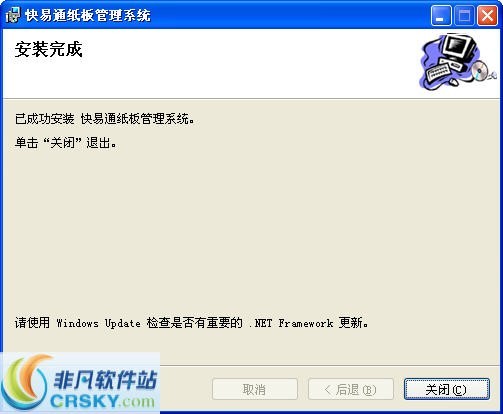
Task: Click the 非凡软件站 watermark text
Action: click(105, 380)
